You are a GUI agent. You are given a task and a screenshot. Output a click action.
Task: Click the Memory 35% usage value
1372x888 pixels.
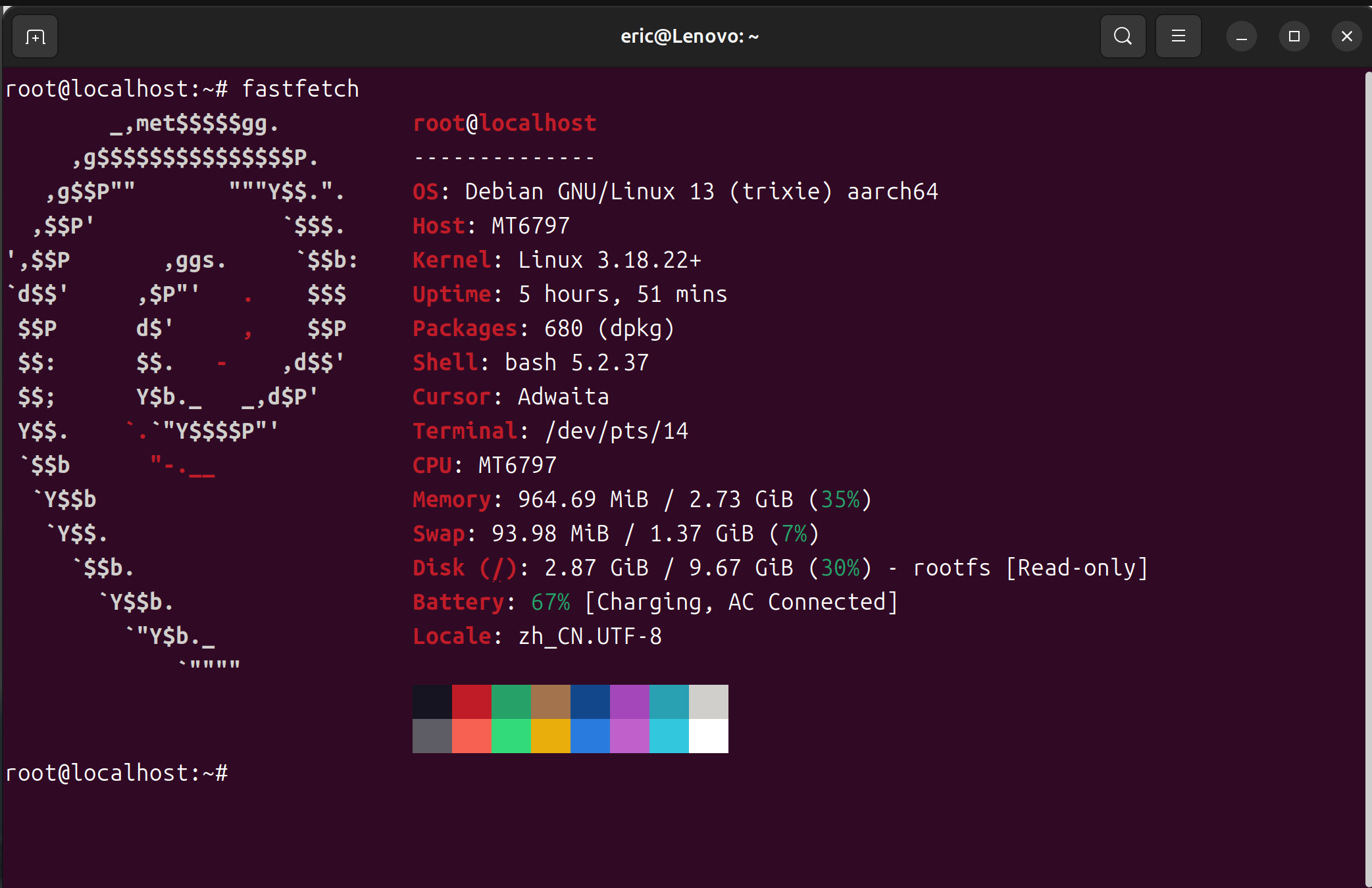[x=840, y=499]
